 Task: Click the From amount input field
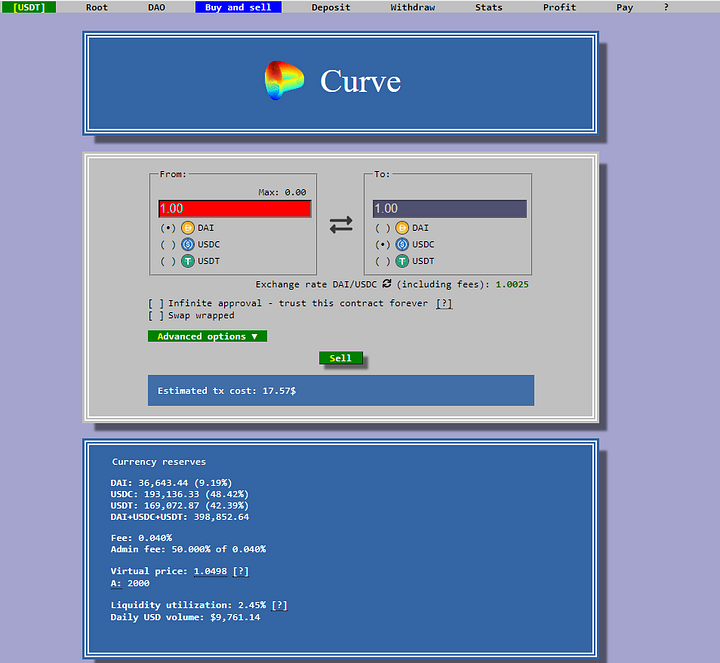[x=235, y=208]
